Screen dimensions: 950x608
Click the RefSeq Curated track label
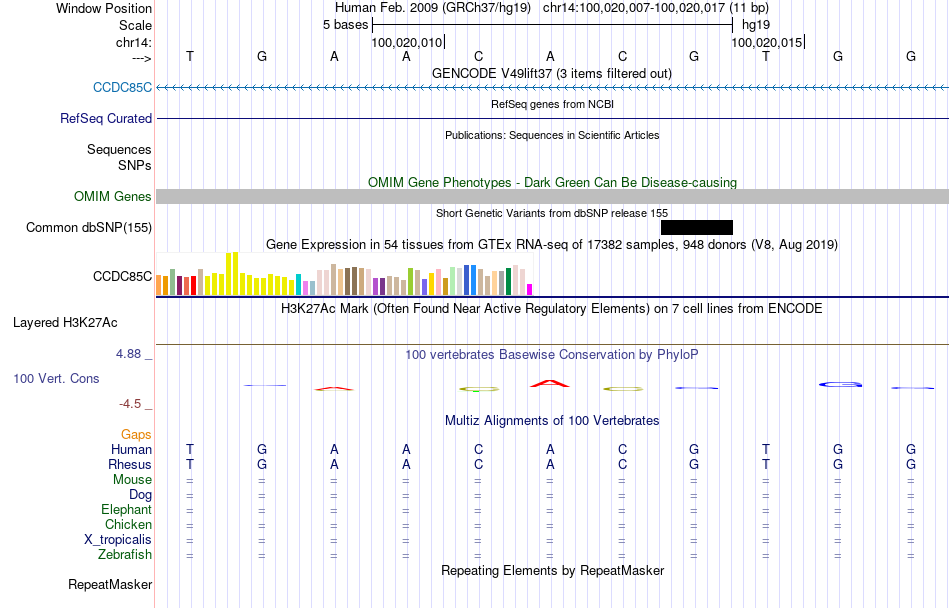pos(105,118)
